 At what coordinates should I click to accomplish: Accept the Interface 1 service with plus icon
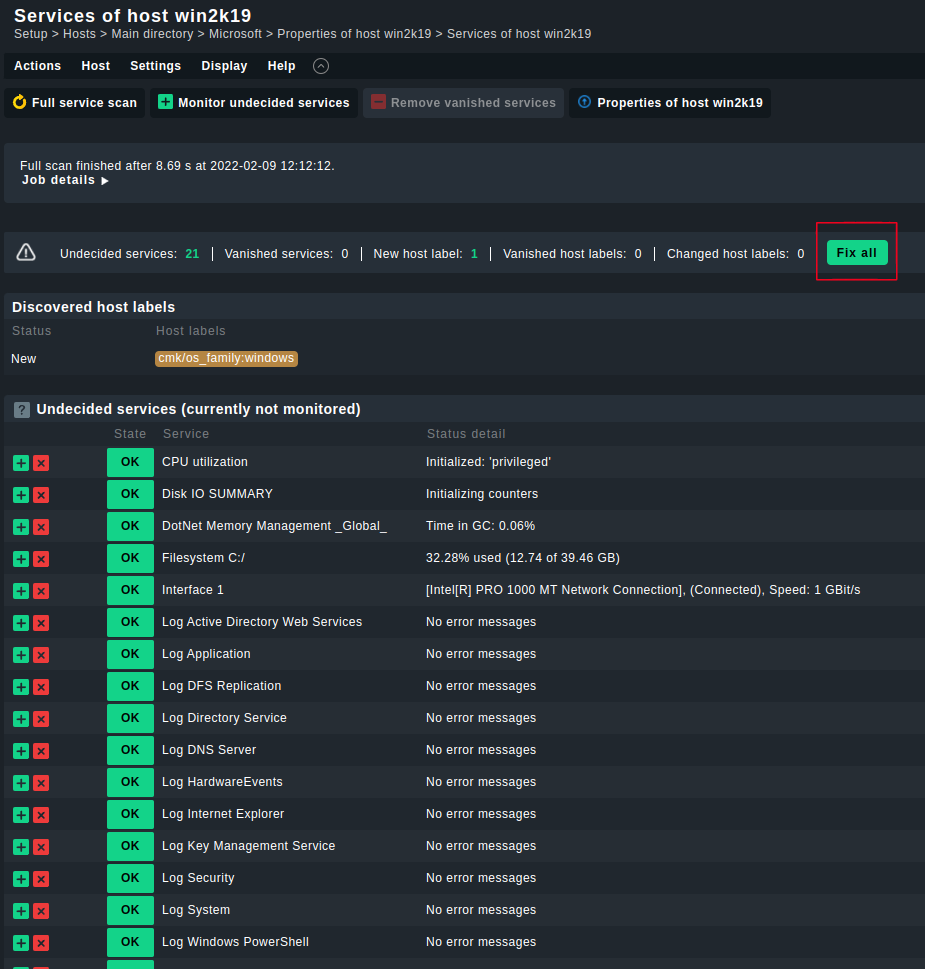pos(20,590)
